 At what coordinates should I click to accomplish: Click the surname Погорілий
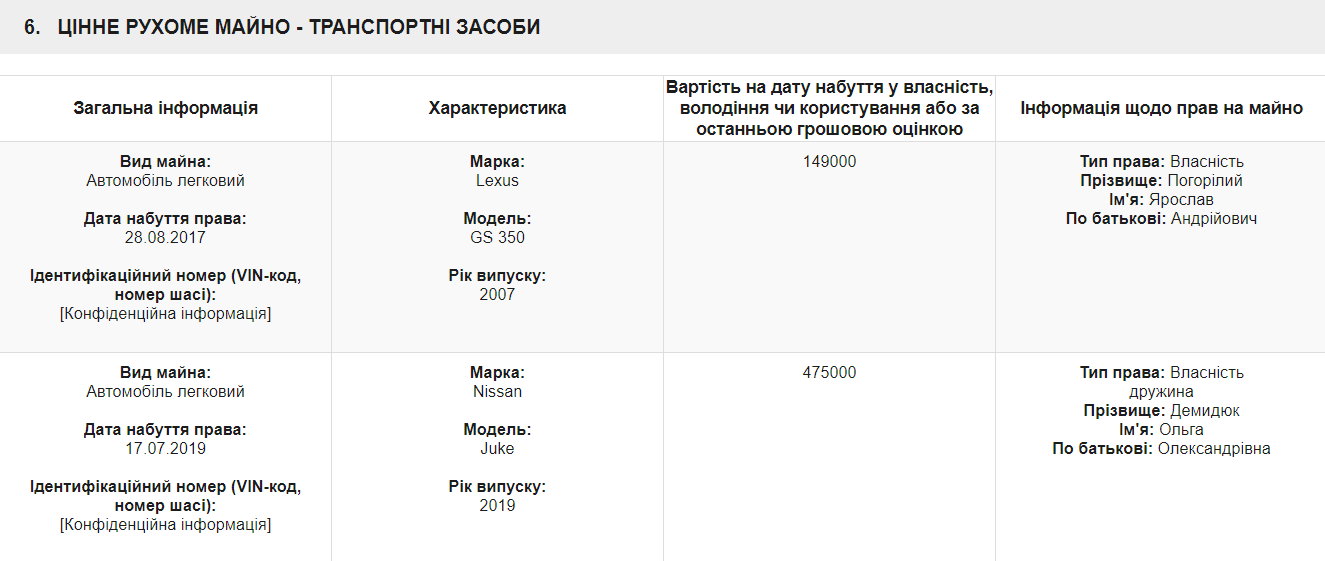click(x=1205, y=181)
